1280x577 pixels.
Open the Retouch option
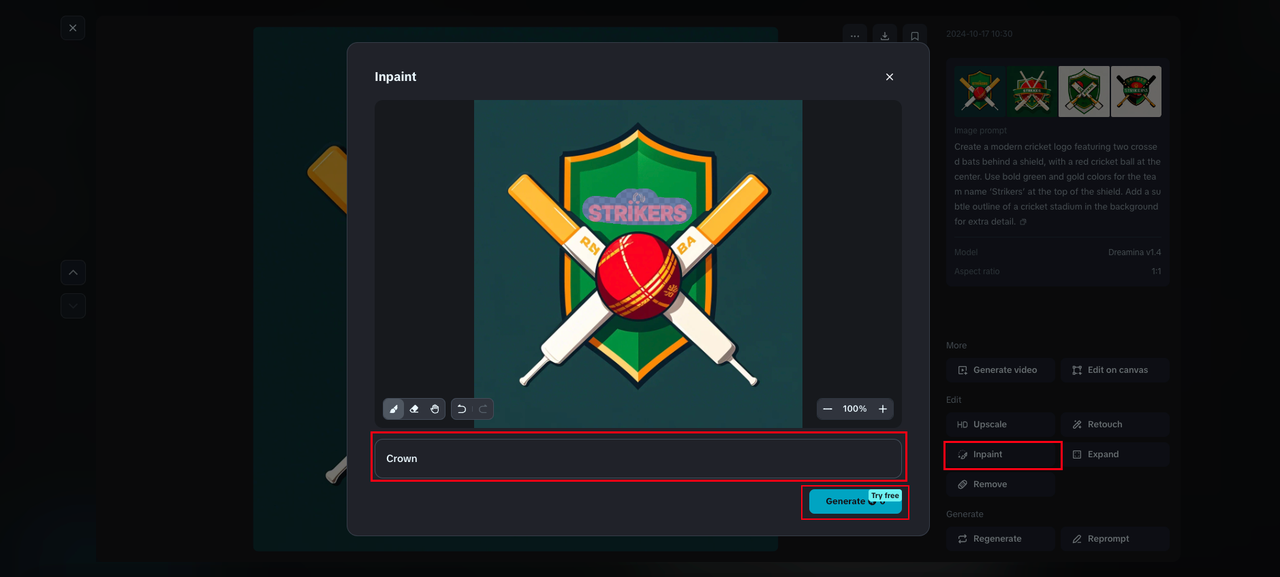(x=1115, y=424)
